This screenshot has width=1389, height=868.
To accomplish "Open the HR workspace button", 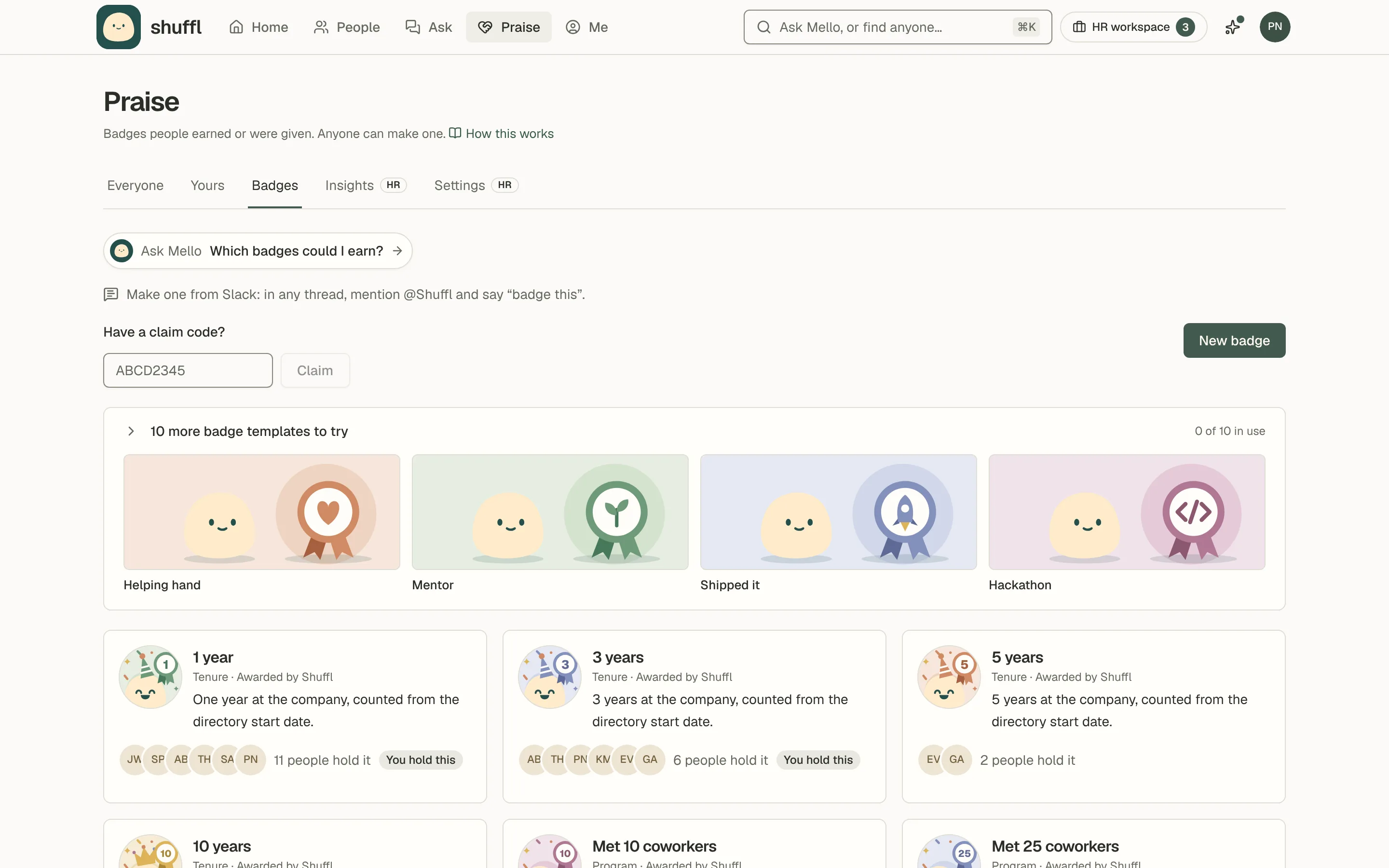I will click(1133, 27).
